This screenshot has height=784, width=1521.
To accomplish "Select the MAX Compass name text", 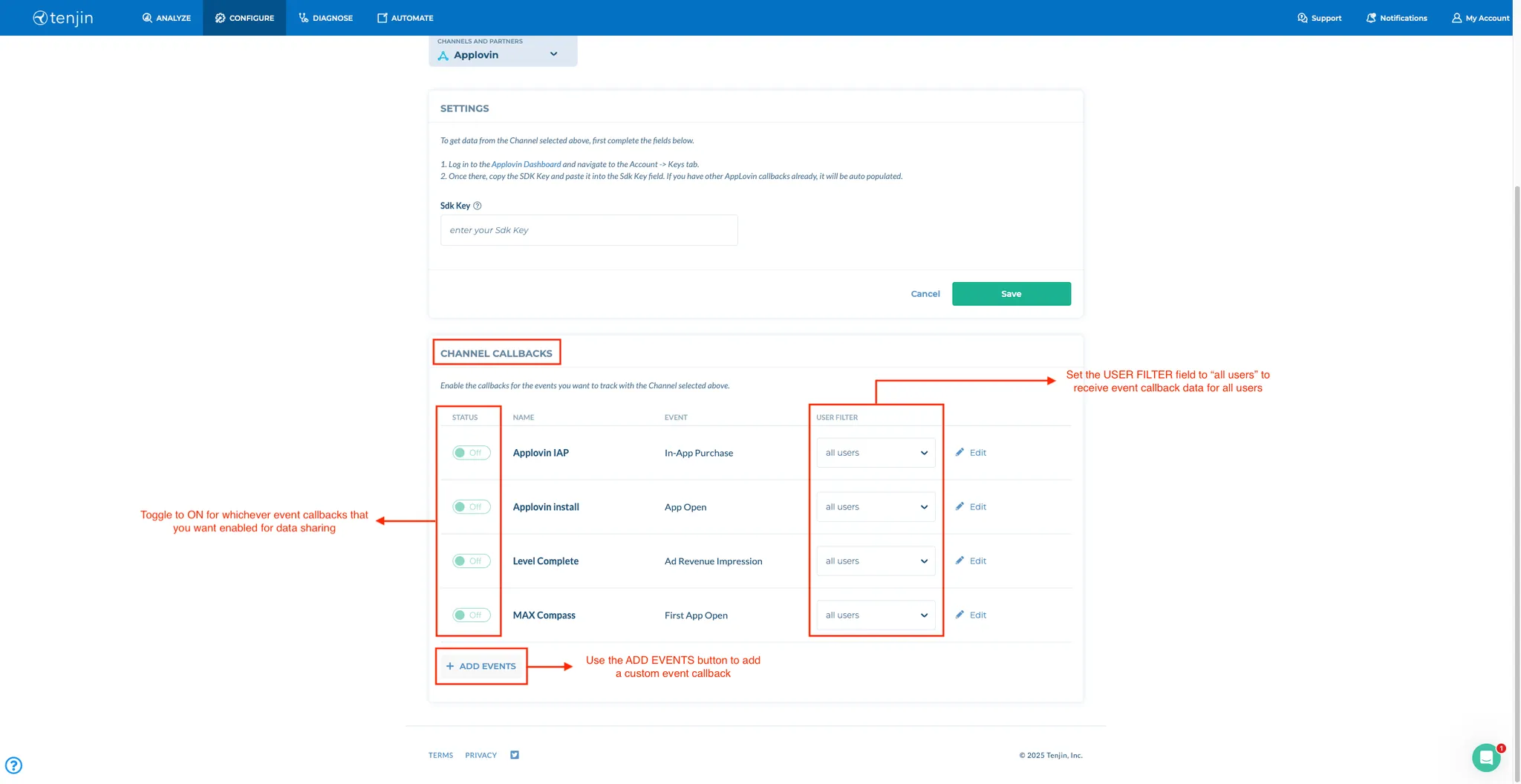I will (544, 615).
